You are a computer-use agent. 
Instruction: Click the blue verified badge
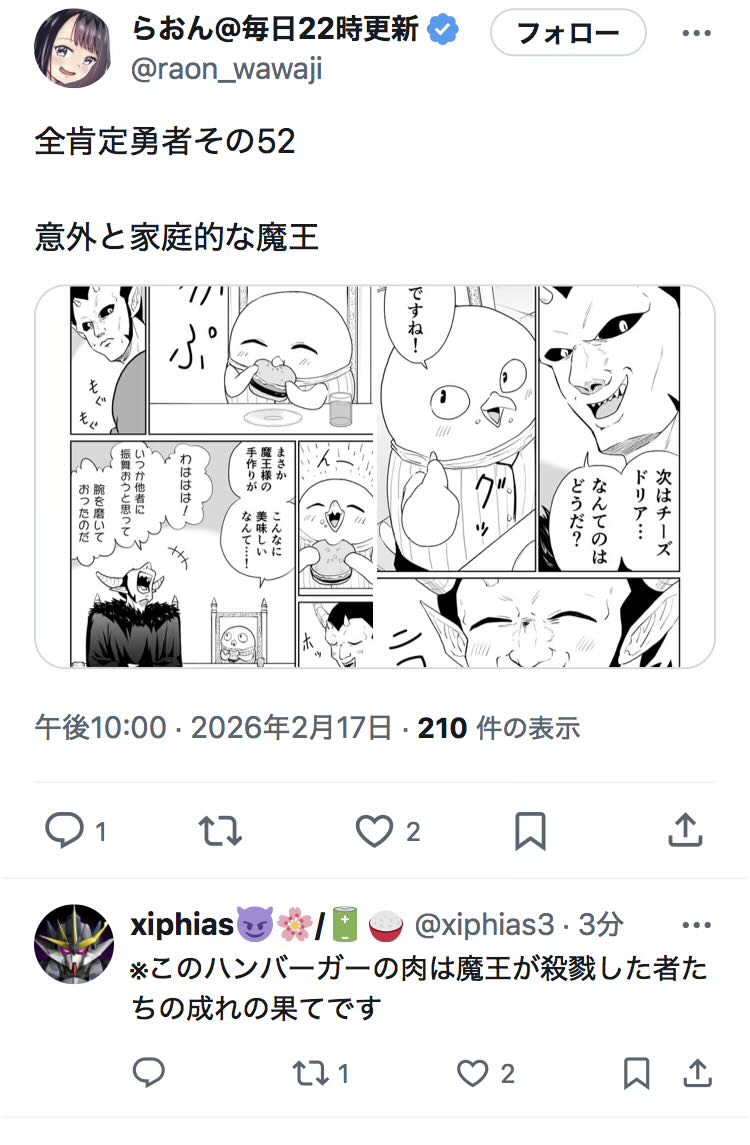coord(443,30)
